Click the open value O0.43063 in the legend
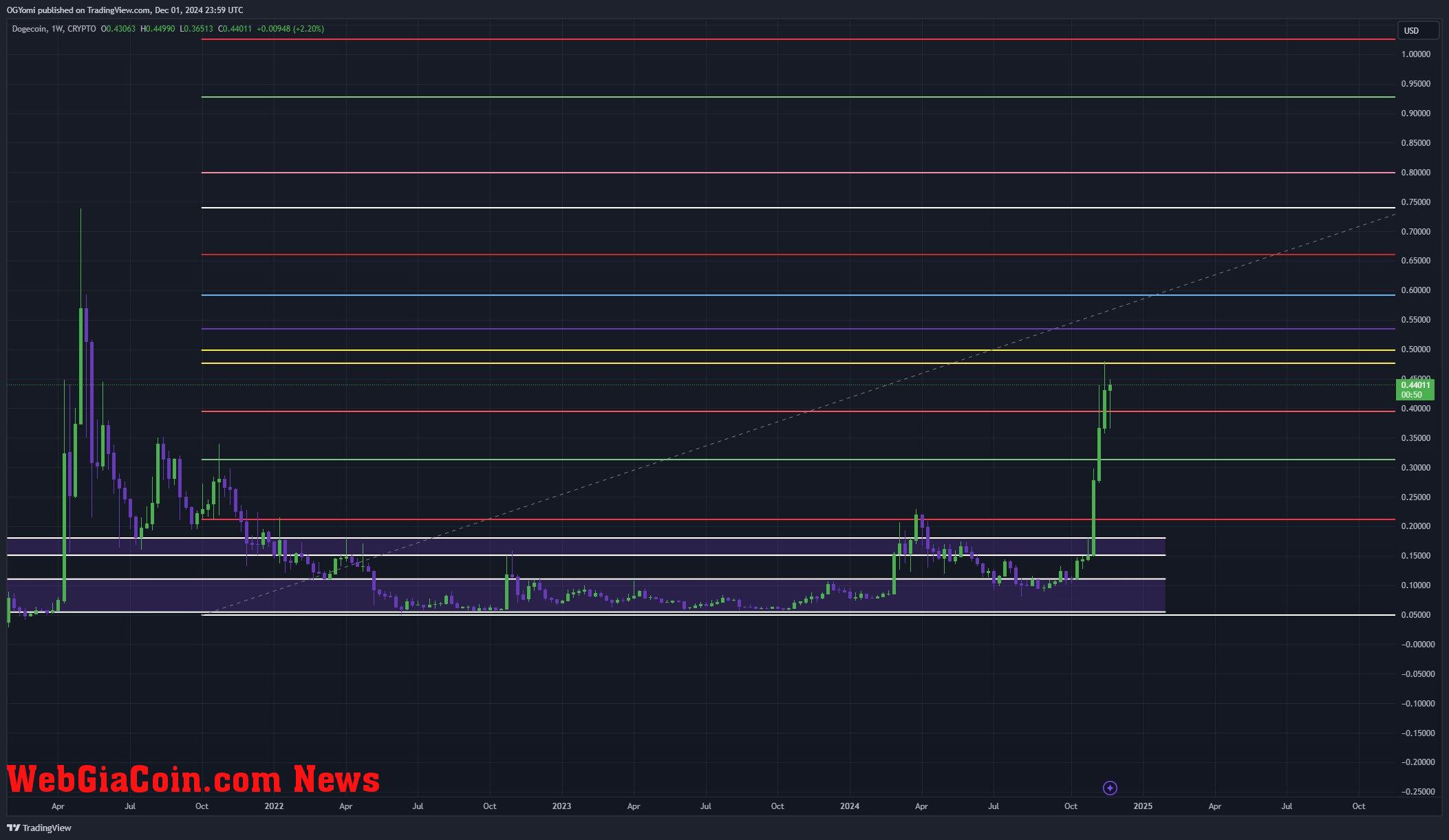This screenshot has width=1449, height=840. [117, 29]
